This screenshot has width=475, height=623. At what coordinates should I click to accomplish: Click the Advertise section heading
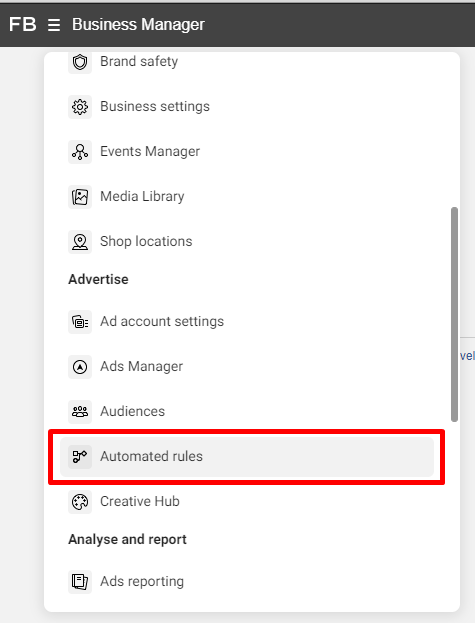[x=98, y=279]
